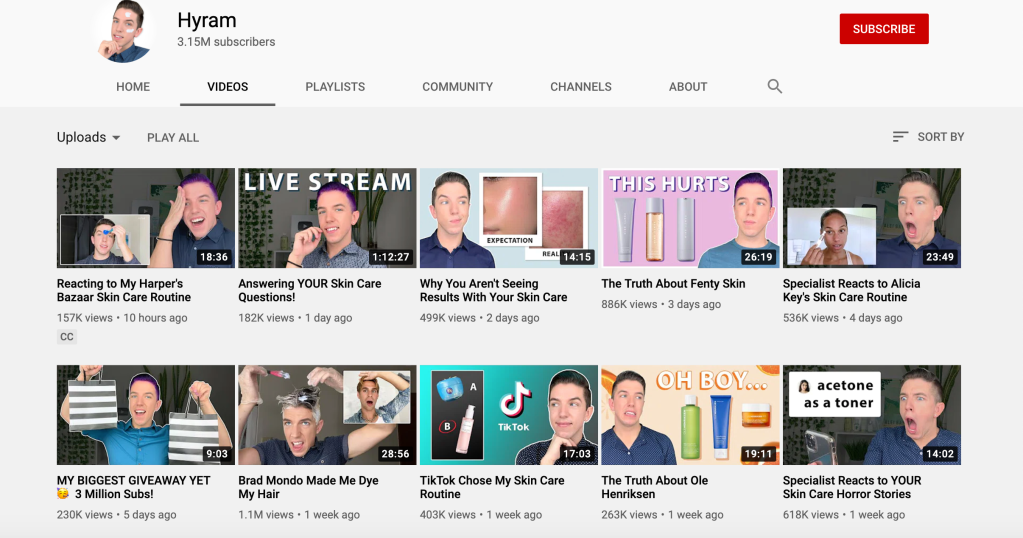Click the 23:49 duration badge
Screen dimensions: 1023x538
pyautogui.click(x=939, y=257)
